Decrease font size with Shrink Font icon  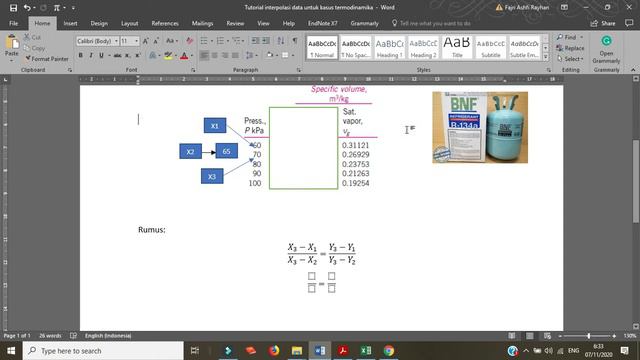[x=156, y=41]
